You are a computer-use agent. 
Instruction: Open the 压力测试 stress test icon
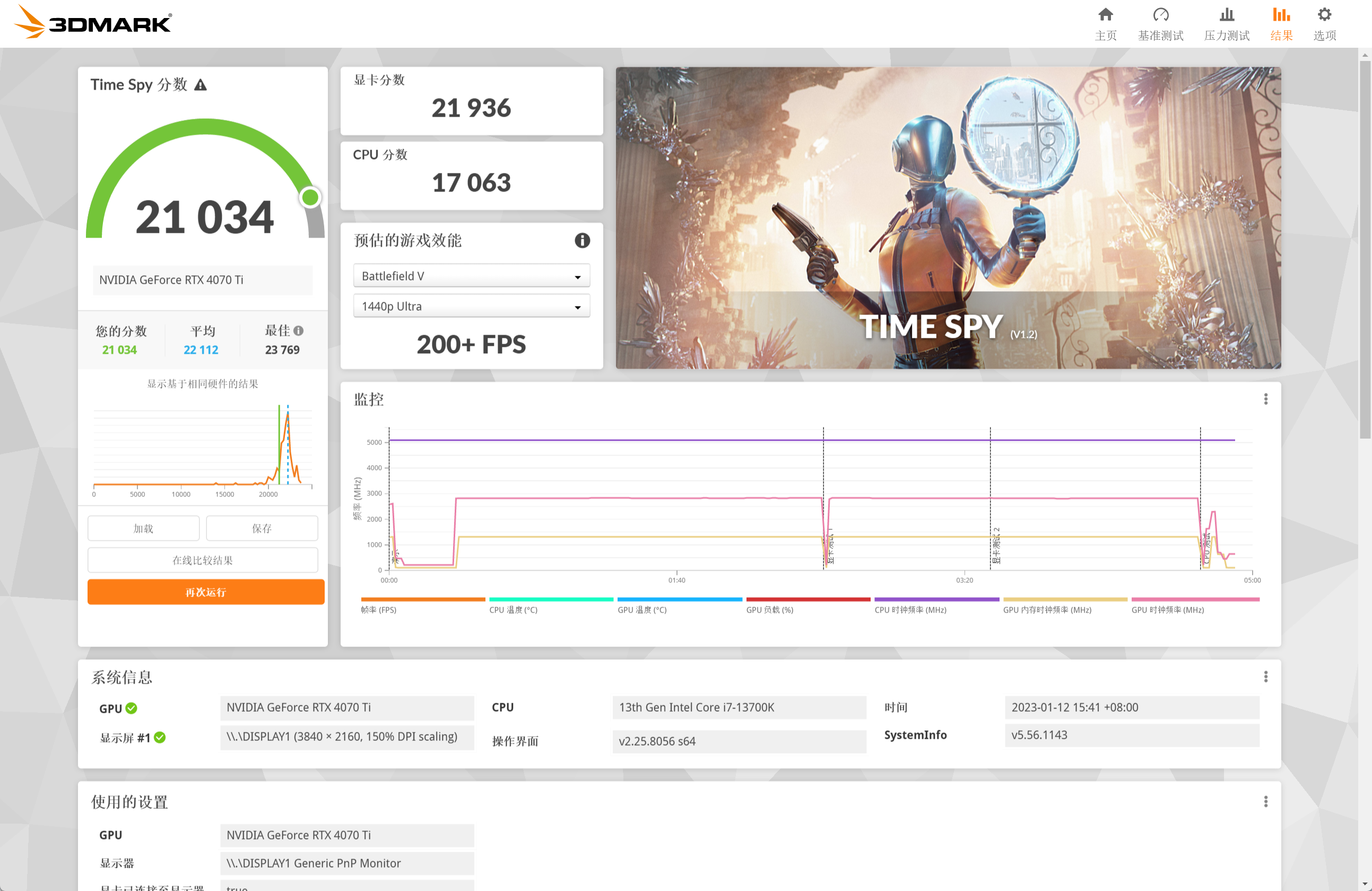pos(1227,14)
